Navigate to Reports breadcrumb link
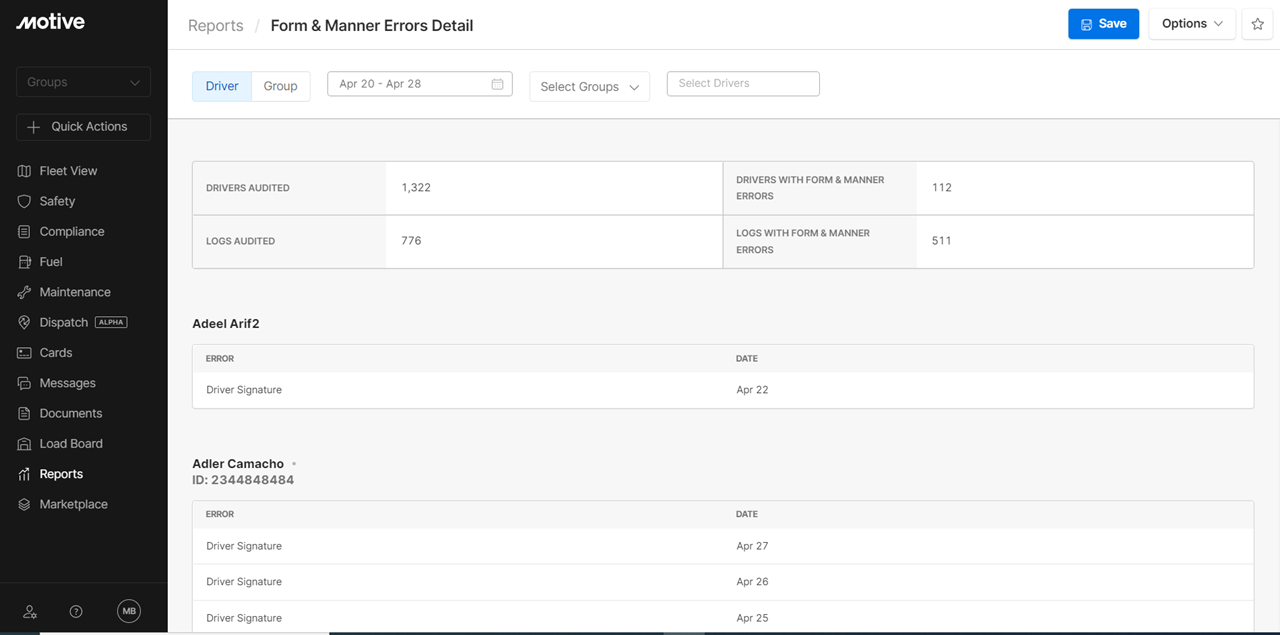Viewport: 1280px width, 635px height. 216,26
